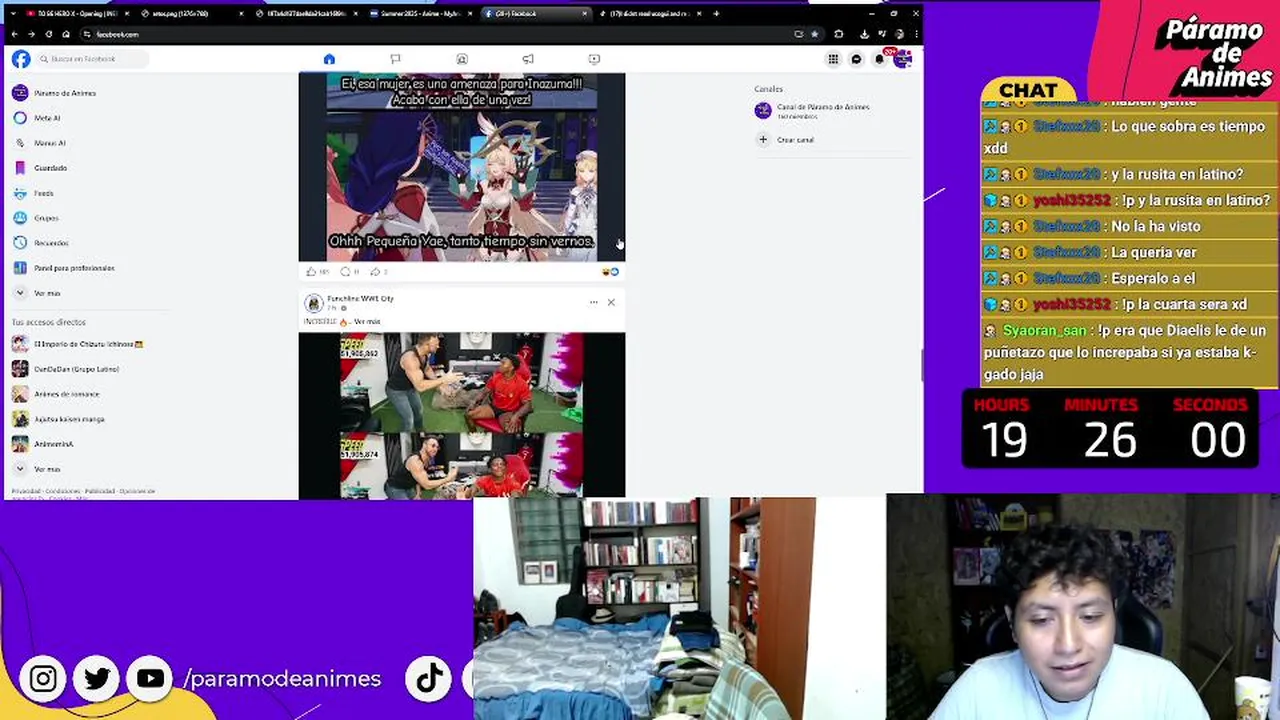Go forward in the browser
This screenshot has width=1280, height=720.
click(x=31, y=34)
